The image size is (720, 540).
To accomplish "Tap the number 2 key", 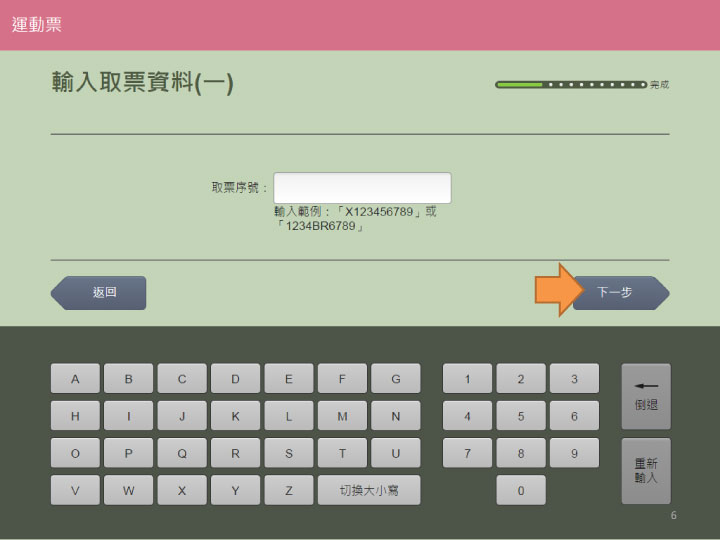I will pos(521,378).
